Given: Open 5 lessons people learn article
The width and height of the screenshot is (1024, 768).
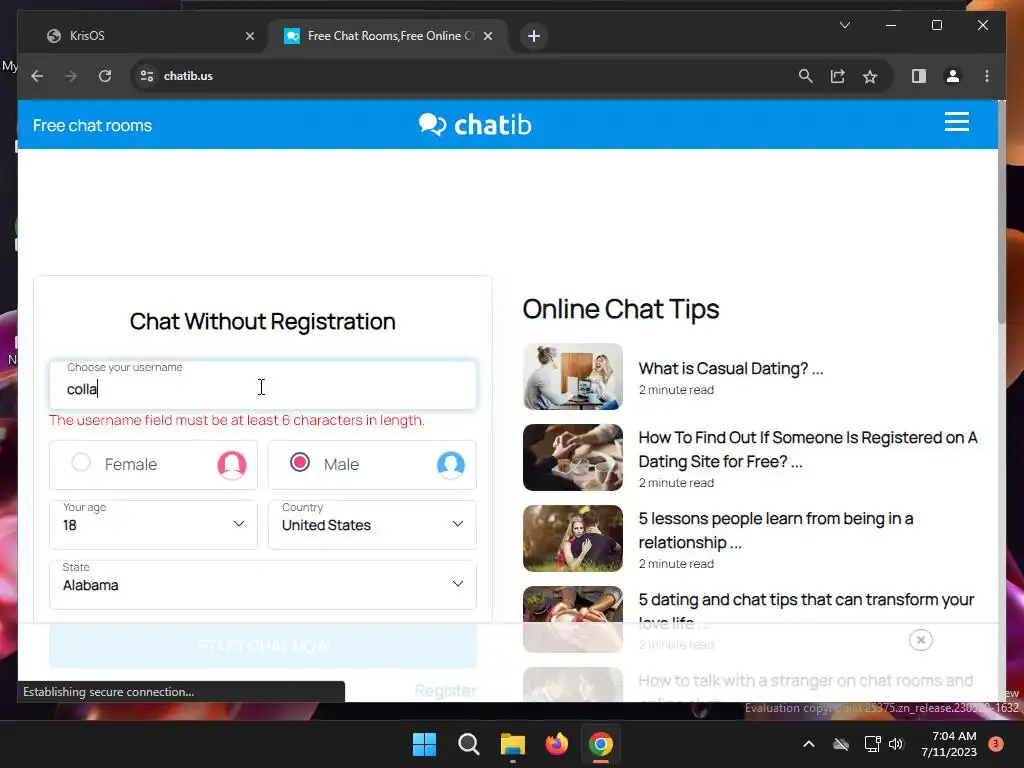Looking at the screenshot, I should click(x=776, y=530).
